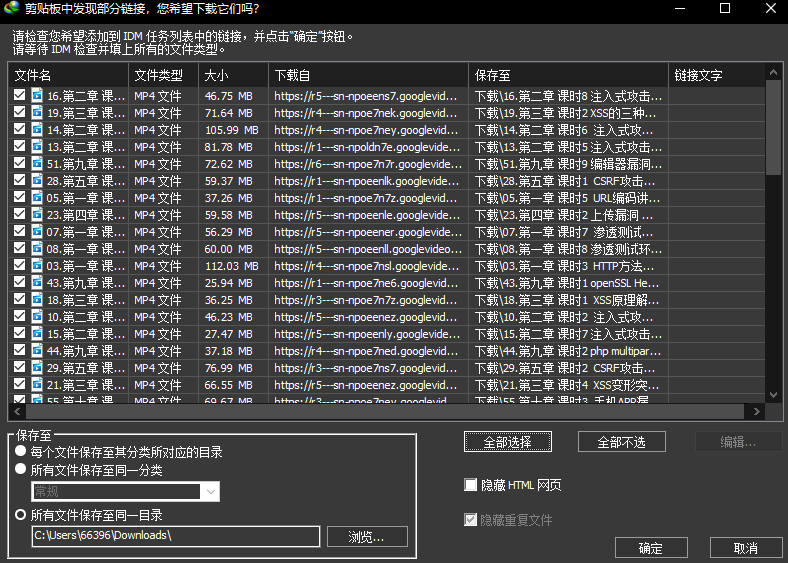Click the 105.99 MB size cell
Viewport: 788px width, 563px height.
(x=232, y=130)
